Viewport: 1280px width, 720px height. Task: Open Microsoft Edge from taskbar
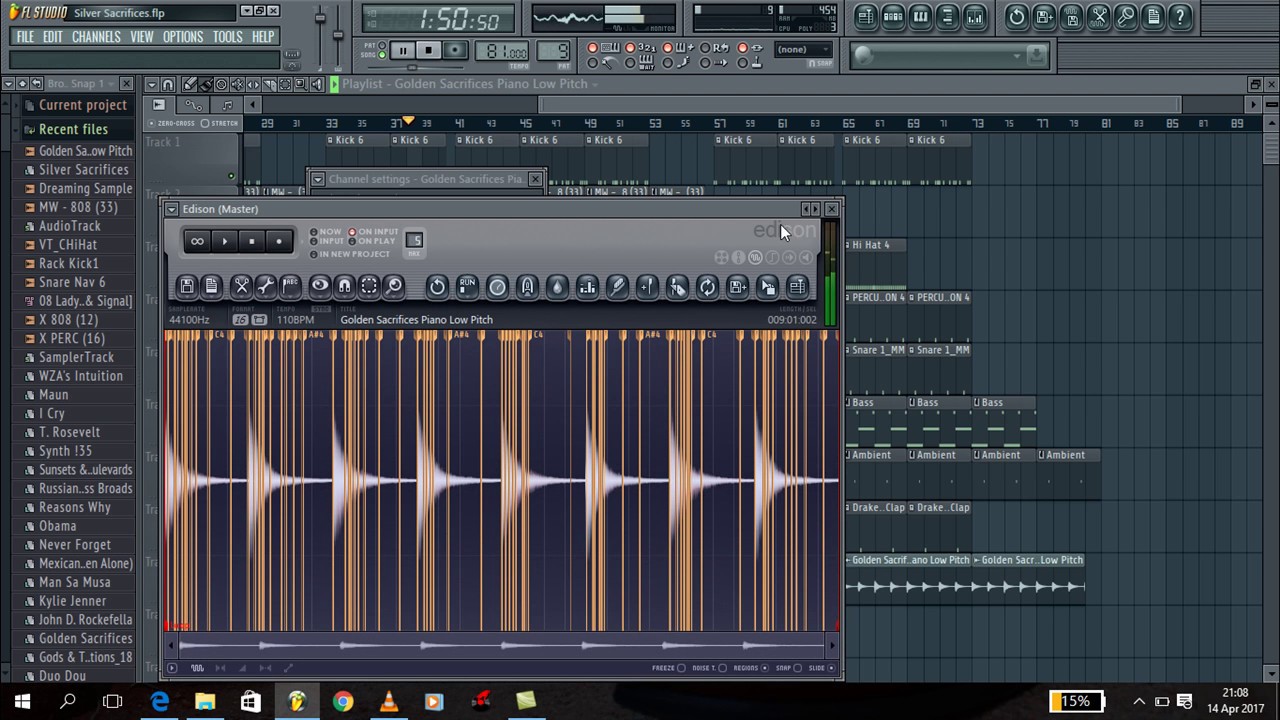(160, 701)
